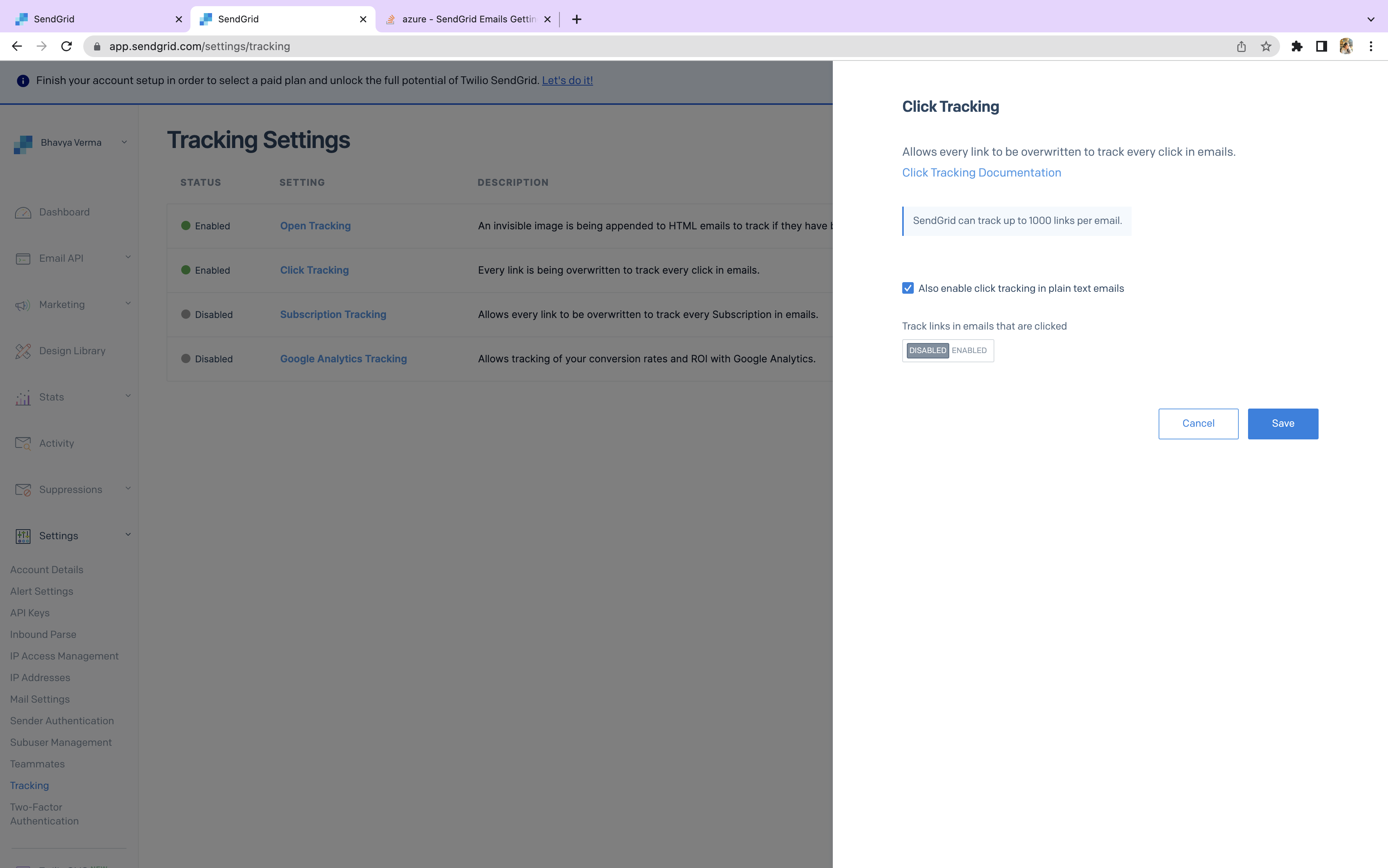Toggle click tracking to Enabled

tap(968, 350)
